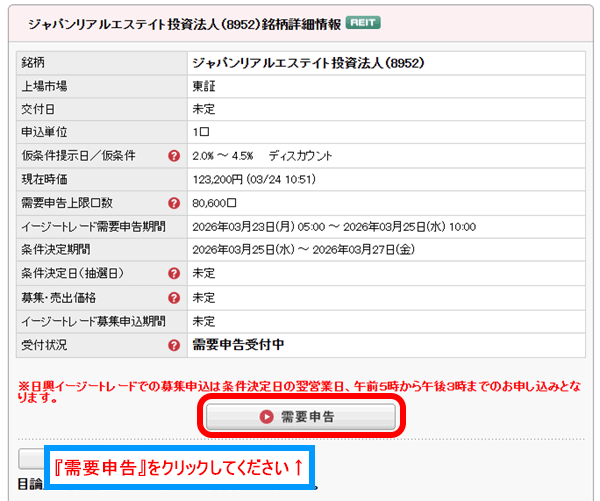The image size is (600, 501).
Task: Select the 申込単位 row label
Action: [44, 132]
